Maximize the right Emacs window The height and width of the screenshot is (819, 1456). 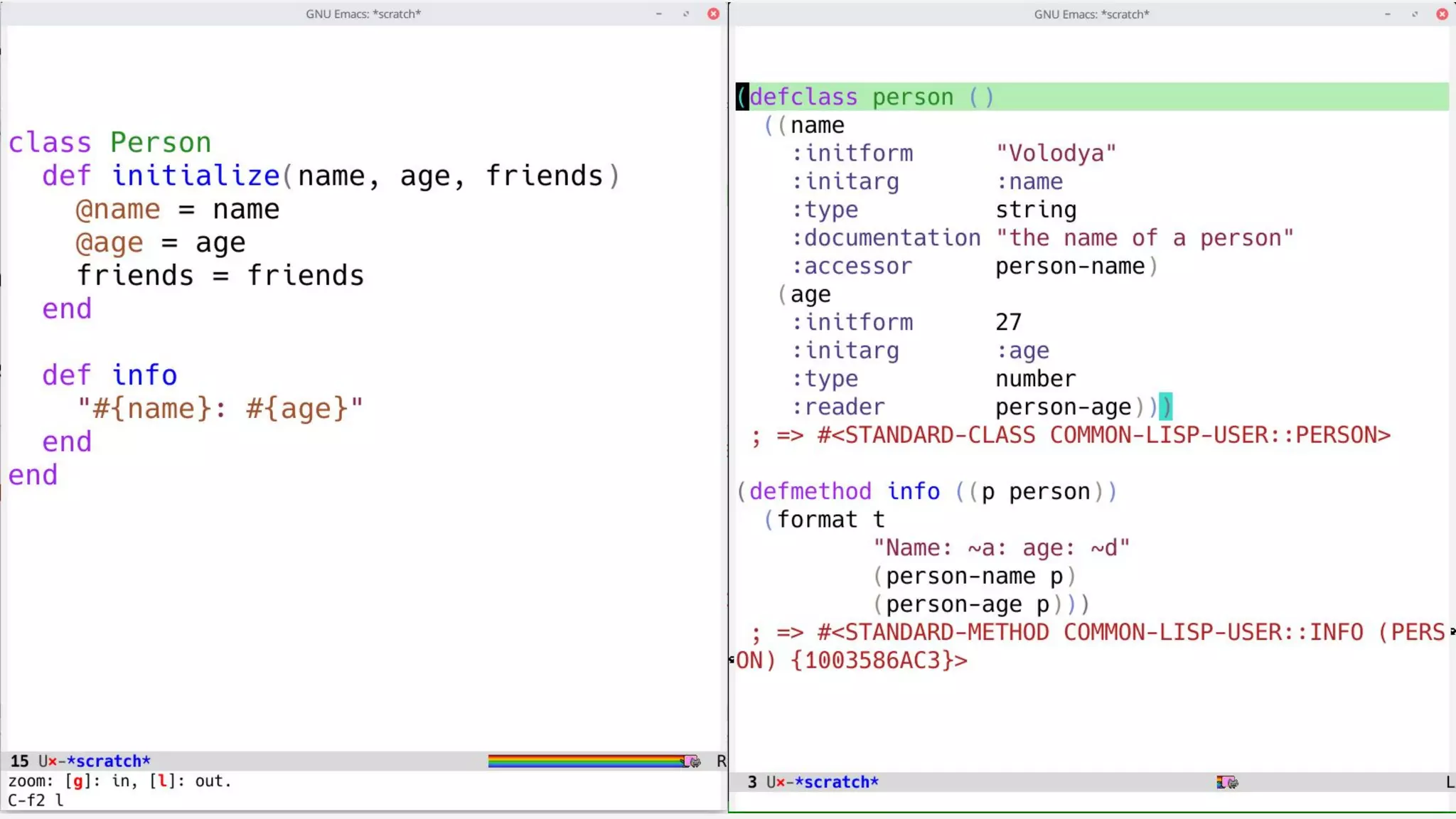tap(1415, 14)
